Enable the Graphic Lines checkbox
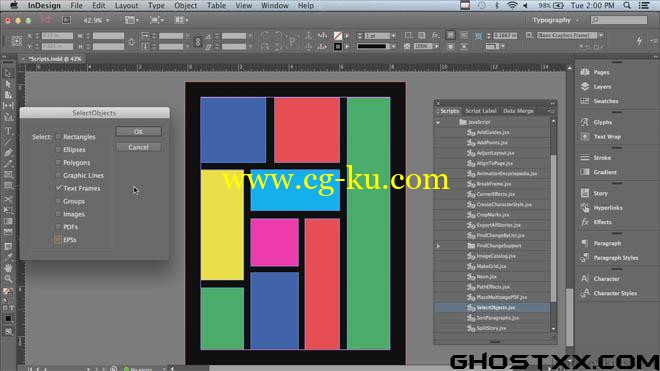Viewport: 660px width, 371px height. click(59, 175)
